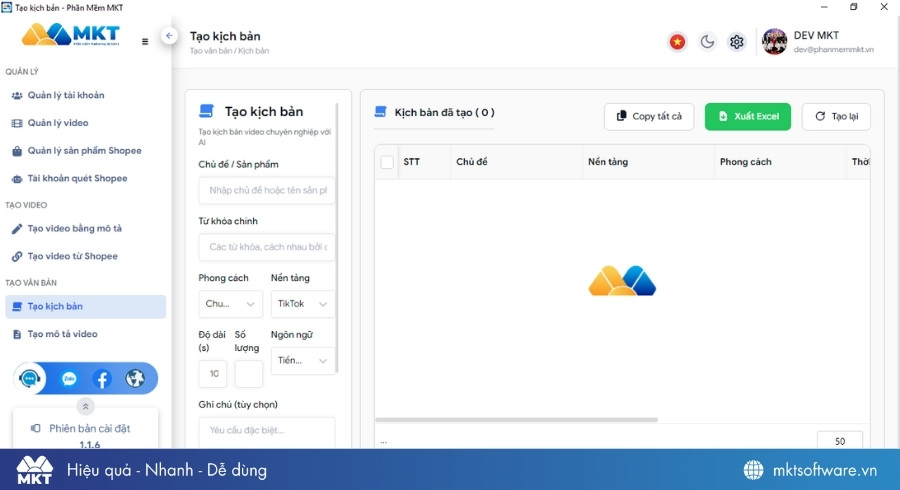Toggle dark mode moon icon
Image resolution: width=900 pixels, height=490 pixels.
point(707,42)
